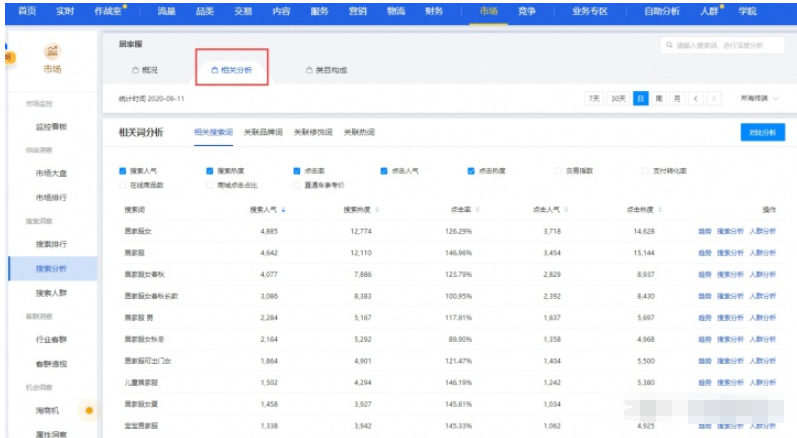Open the 品类 top navigation item
The width and height of the screenshot is (797, 438).
tap(205, 11)
